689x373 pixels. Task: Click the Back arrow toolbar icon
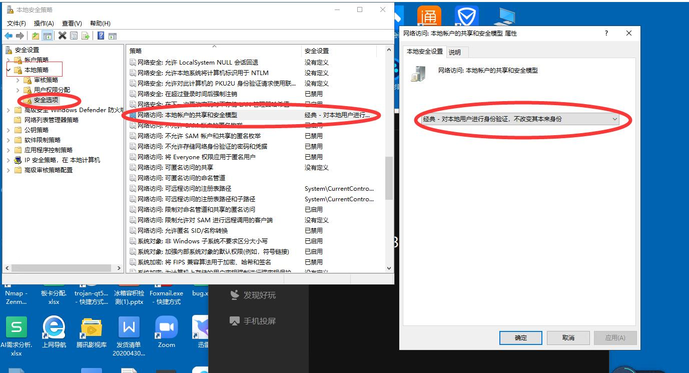[8, 36]
